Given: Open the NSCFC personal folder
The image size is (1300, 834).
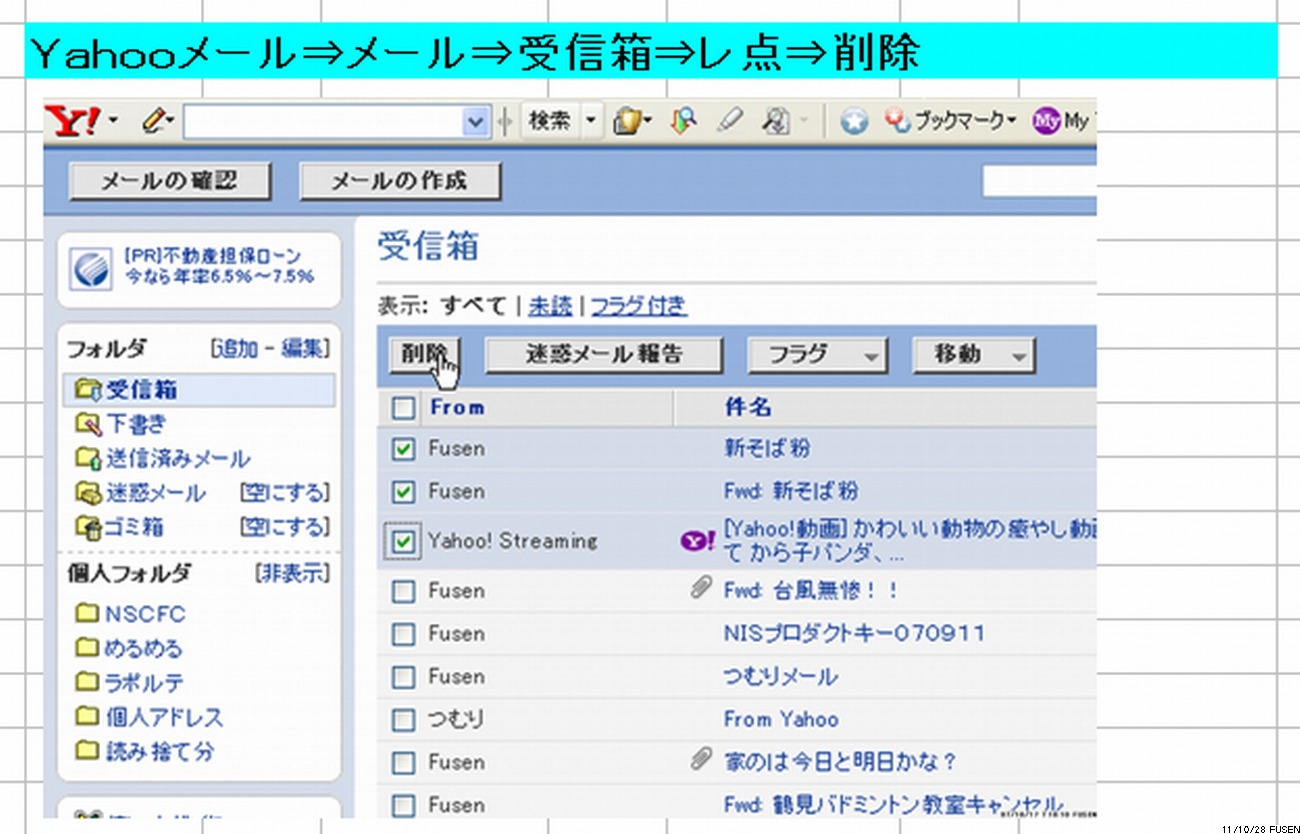Looking at the screenshot, I should [x=145, y=614].
